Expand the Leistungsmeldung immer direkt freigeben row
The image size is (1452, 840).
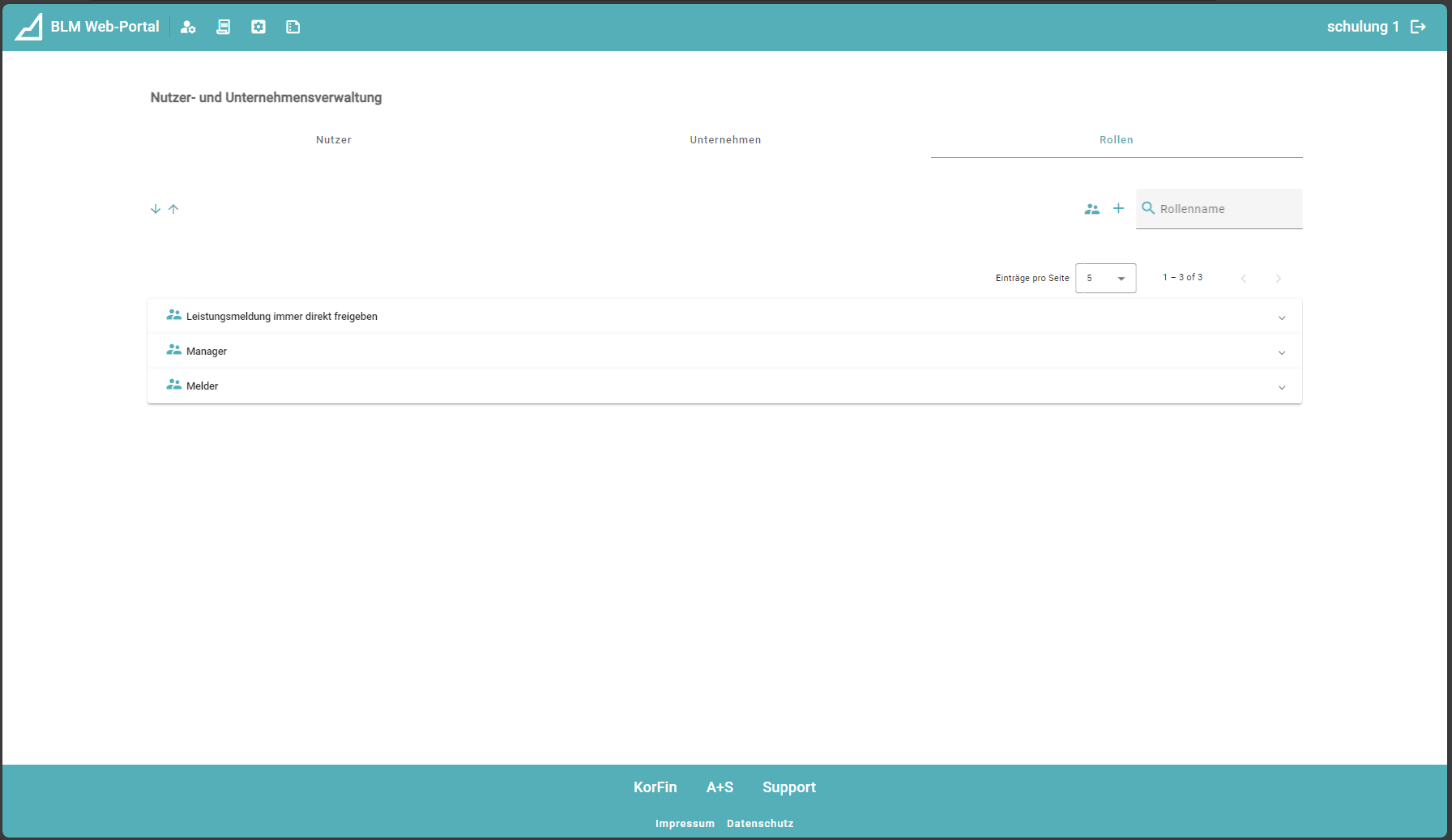point(1281,318)
